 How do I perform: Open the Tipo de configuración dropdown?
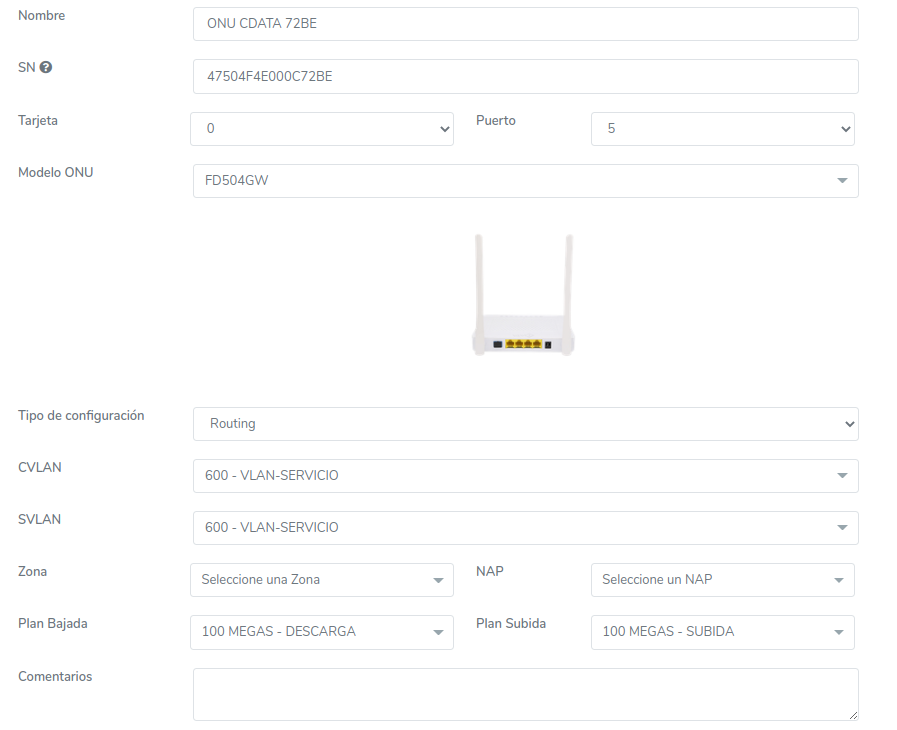tap(525, 424)
